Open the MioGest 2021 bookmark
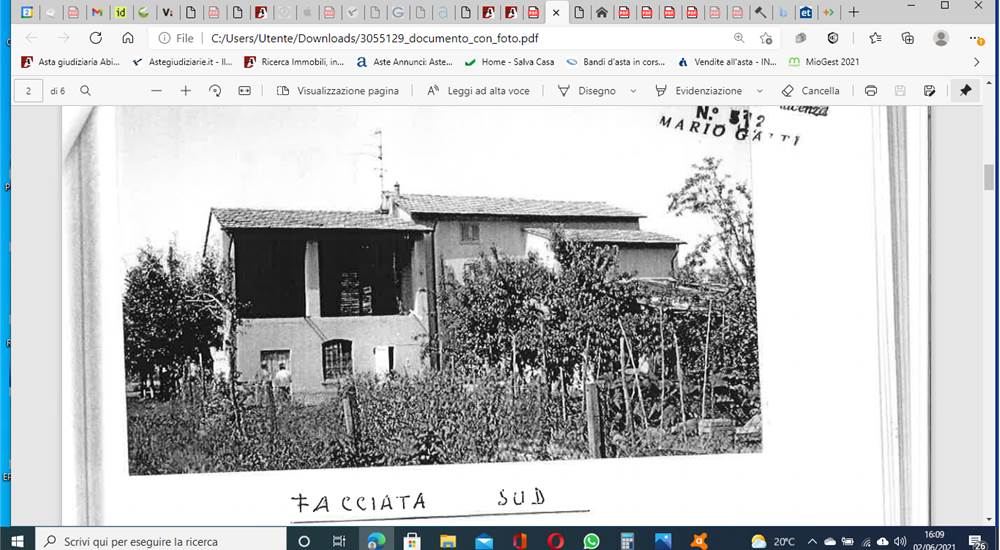The height and width of the screenshot is (550, 1000). point(824,63)
